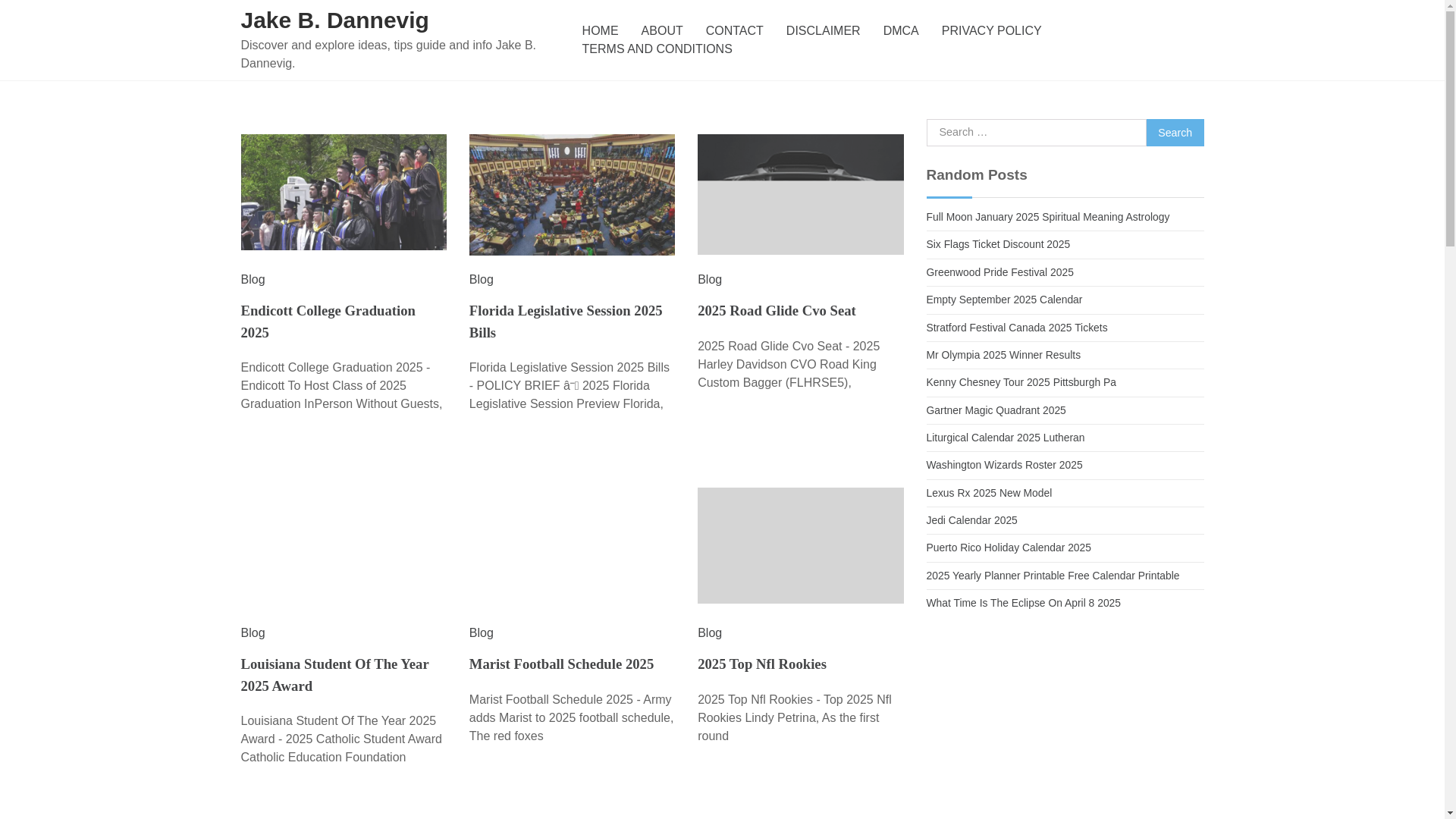Open the DISCLAIMER page
Screen dimensions: 1456x819
(823, 31)
